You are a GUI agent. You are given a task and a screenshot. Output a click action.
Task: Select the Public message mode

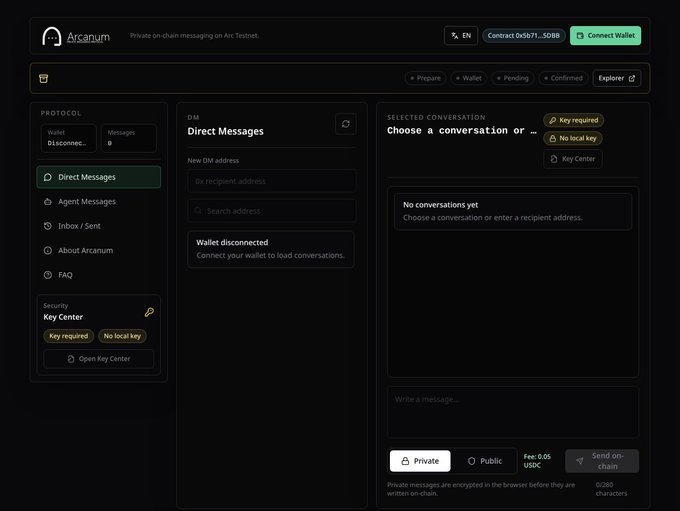pyautogui.click(x=484, y=461)
